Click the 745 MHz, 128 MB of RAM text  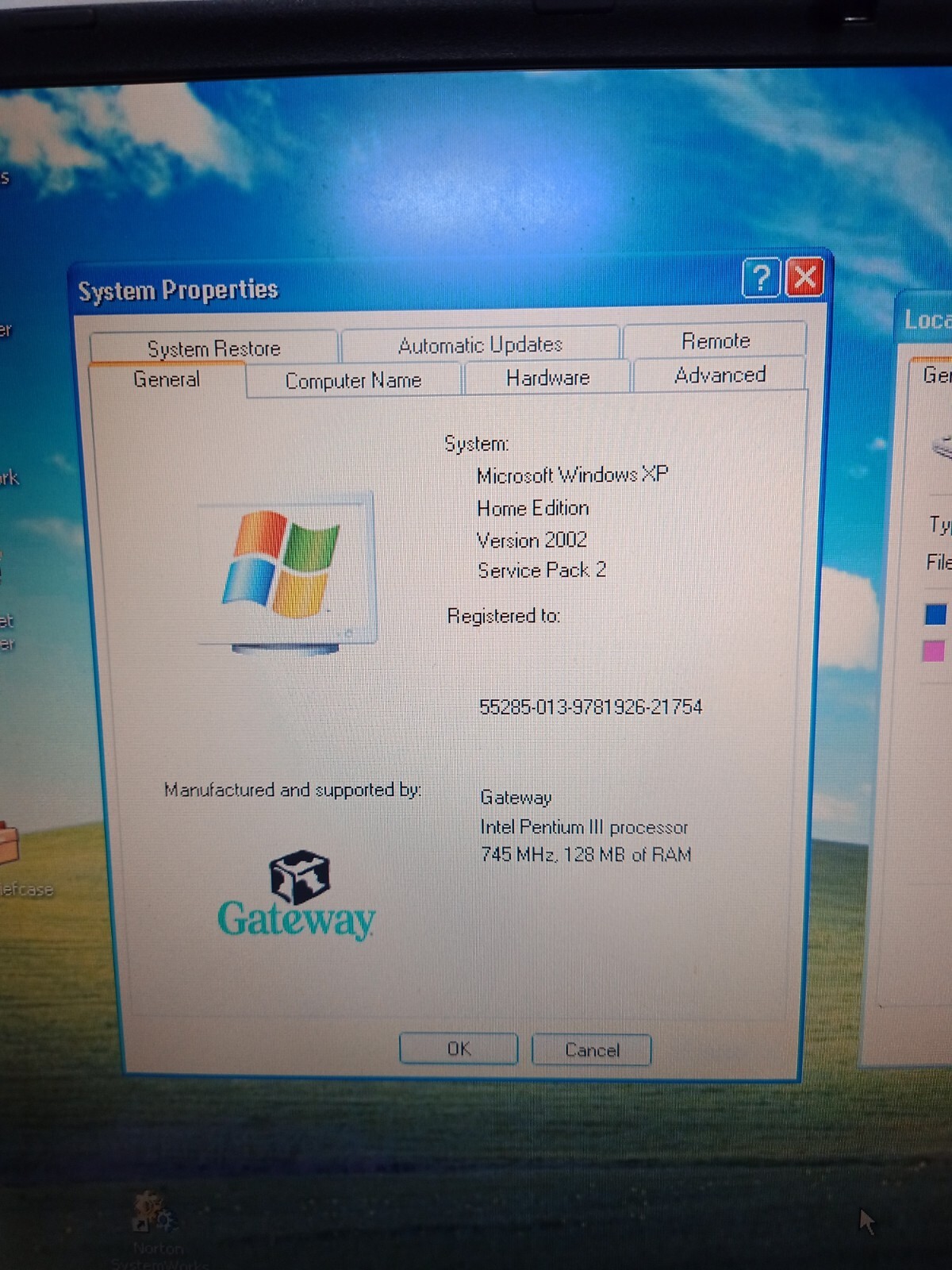tap(585, 855)
